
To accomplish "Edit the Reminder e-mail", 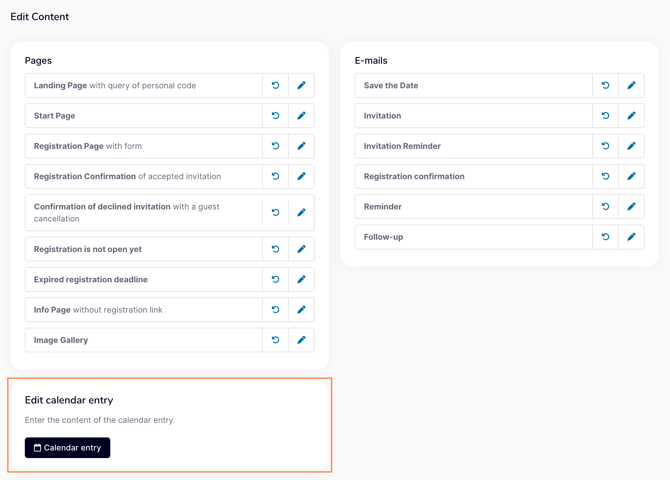I will (x=631, y=207).
